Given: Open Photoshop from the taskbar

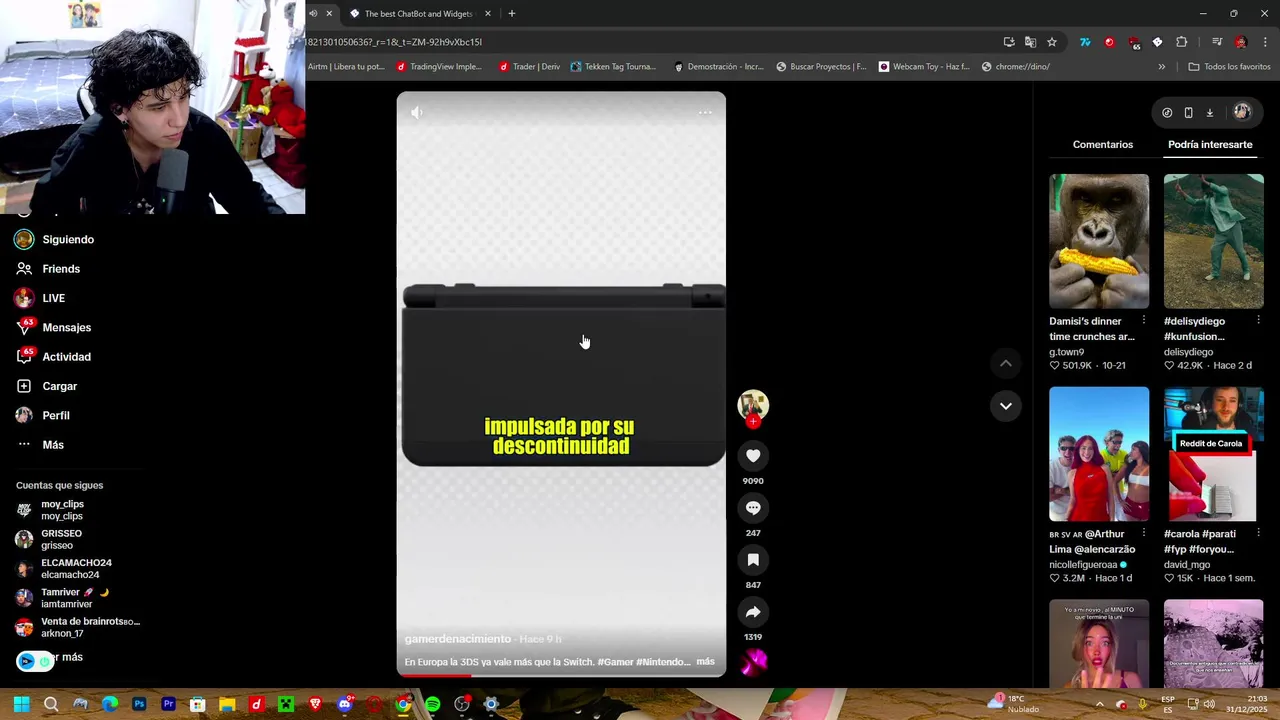Looking at the screenshot, I should click(x=139, y=705).
